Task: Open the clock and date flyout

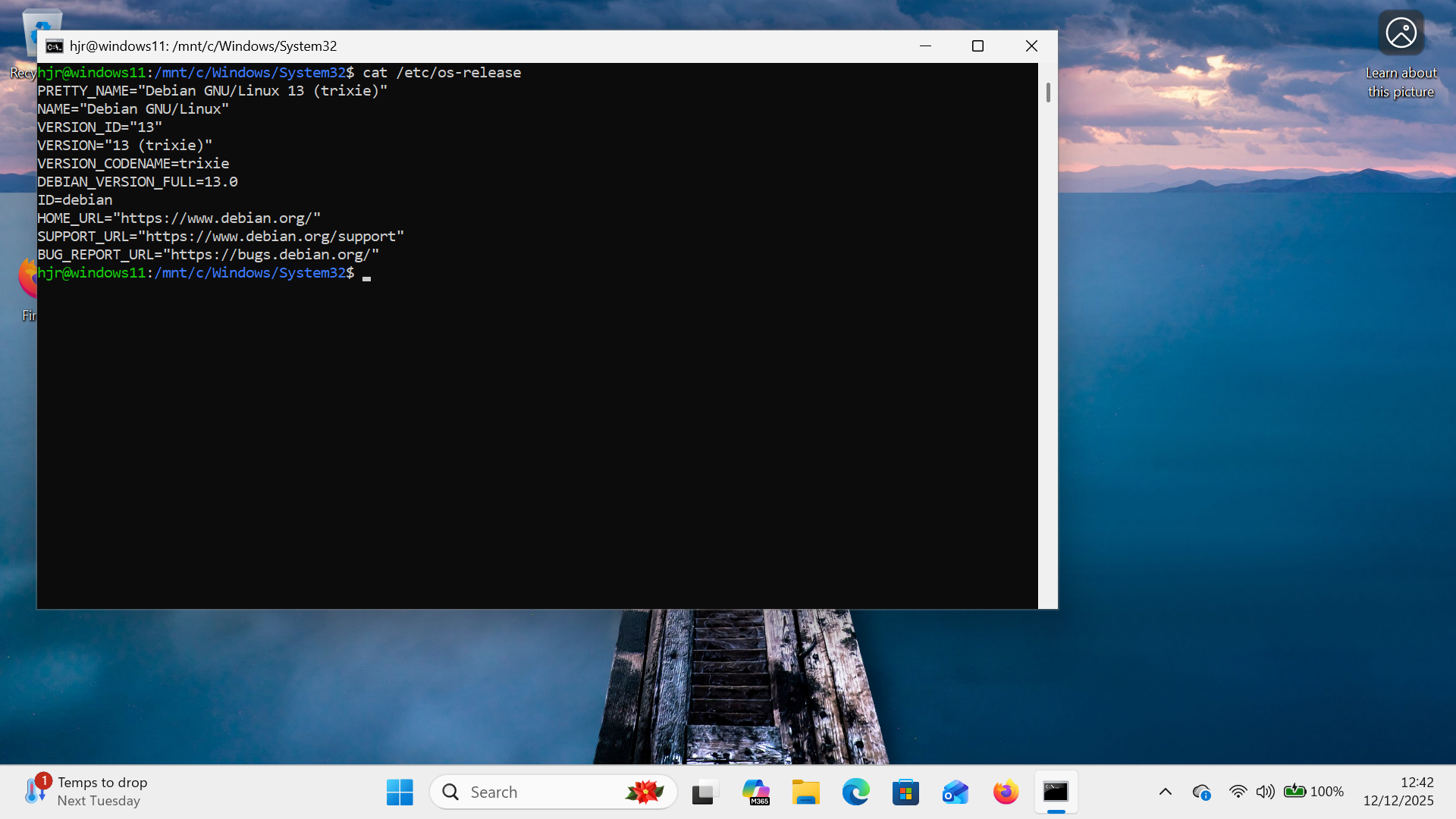Action: (x=1398, y=792)
